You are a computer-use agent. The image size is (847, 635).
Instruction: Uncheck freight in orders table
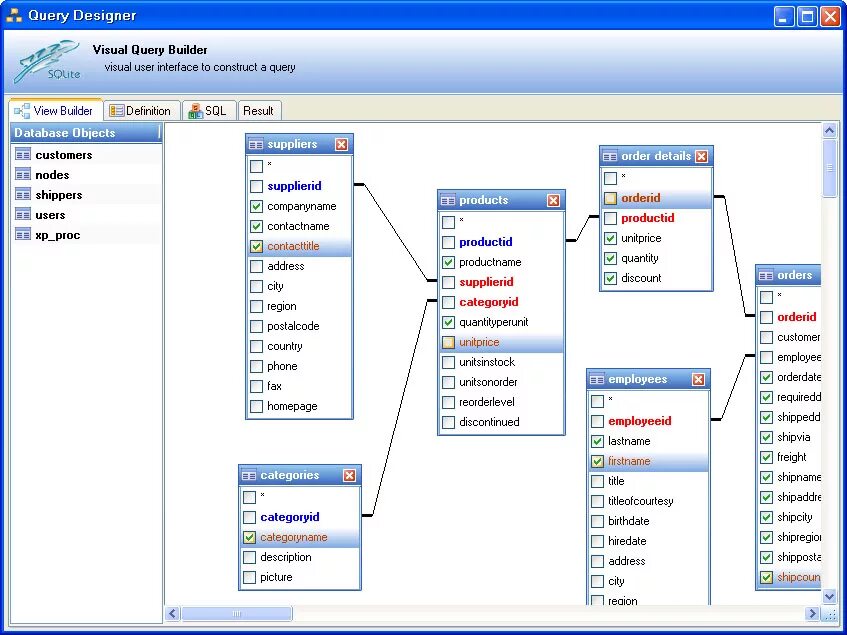click(x=767, y=458)
